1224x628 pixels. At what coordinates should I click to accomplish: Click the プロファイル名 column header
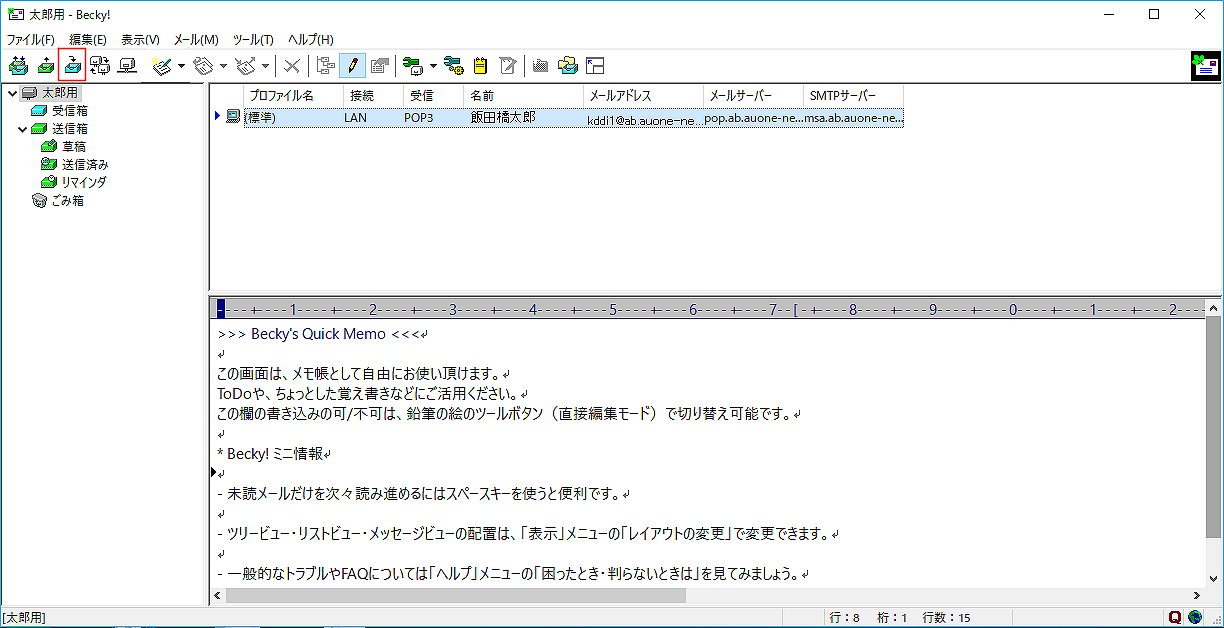[x=293, y=96]
